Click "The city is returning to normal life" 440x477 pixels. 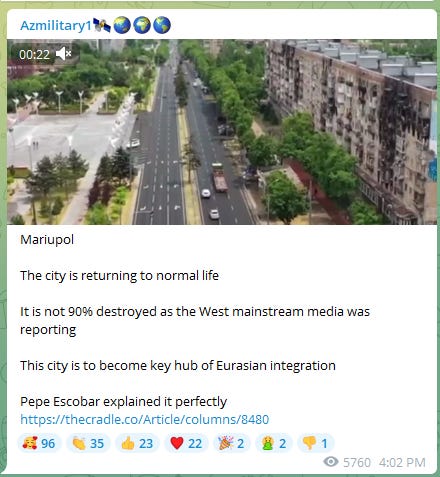click(x=119, y=276)
